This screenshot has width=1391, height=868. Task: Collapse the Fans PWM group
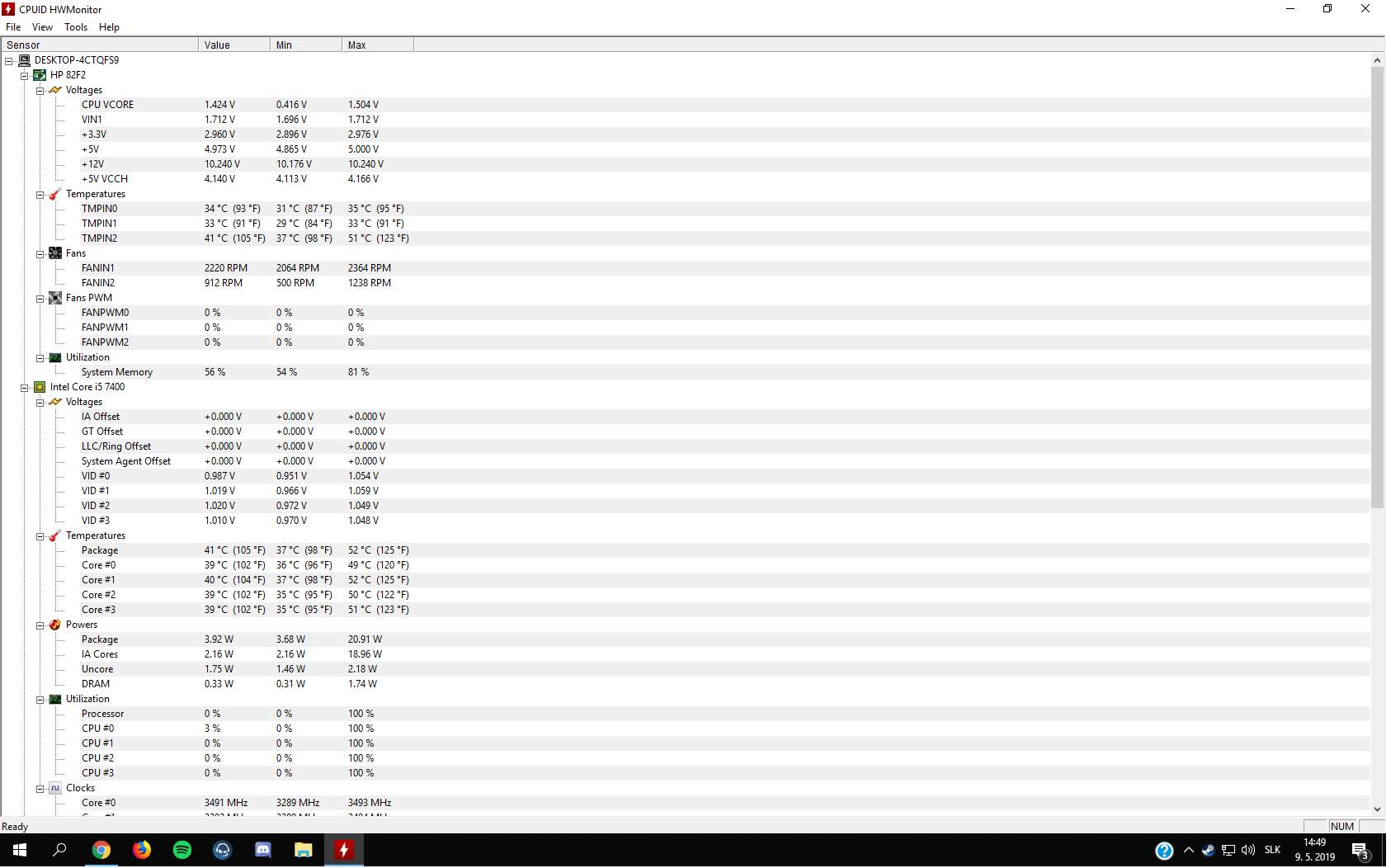40,299
